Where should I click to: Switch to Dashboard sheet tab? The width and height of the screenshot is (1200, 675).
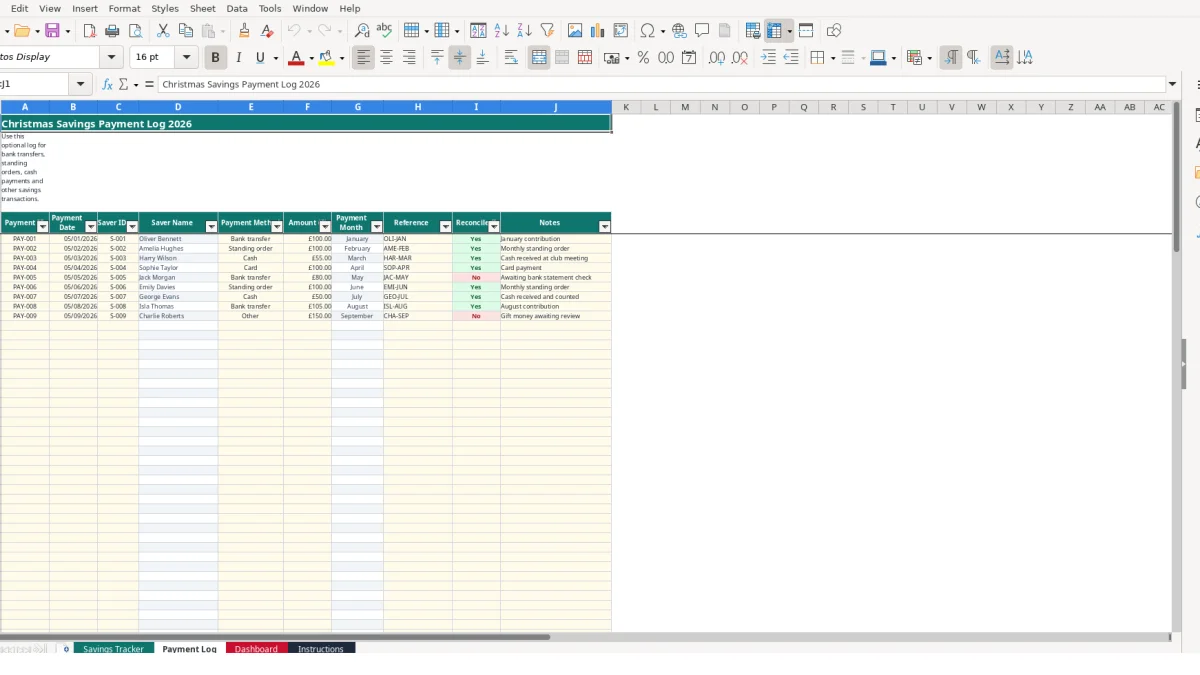click(x=256, y=649)
